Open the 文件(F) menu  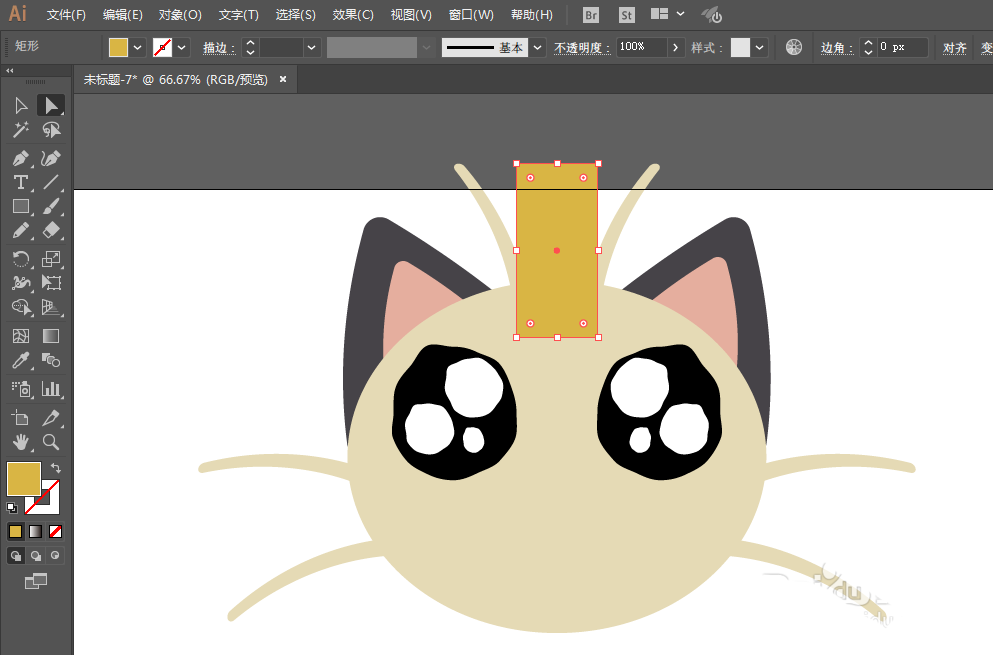click(66, 15)
